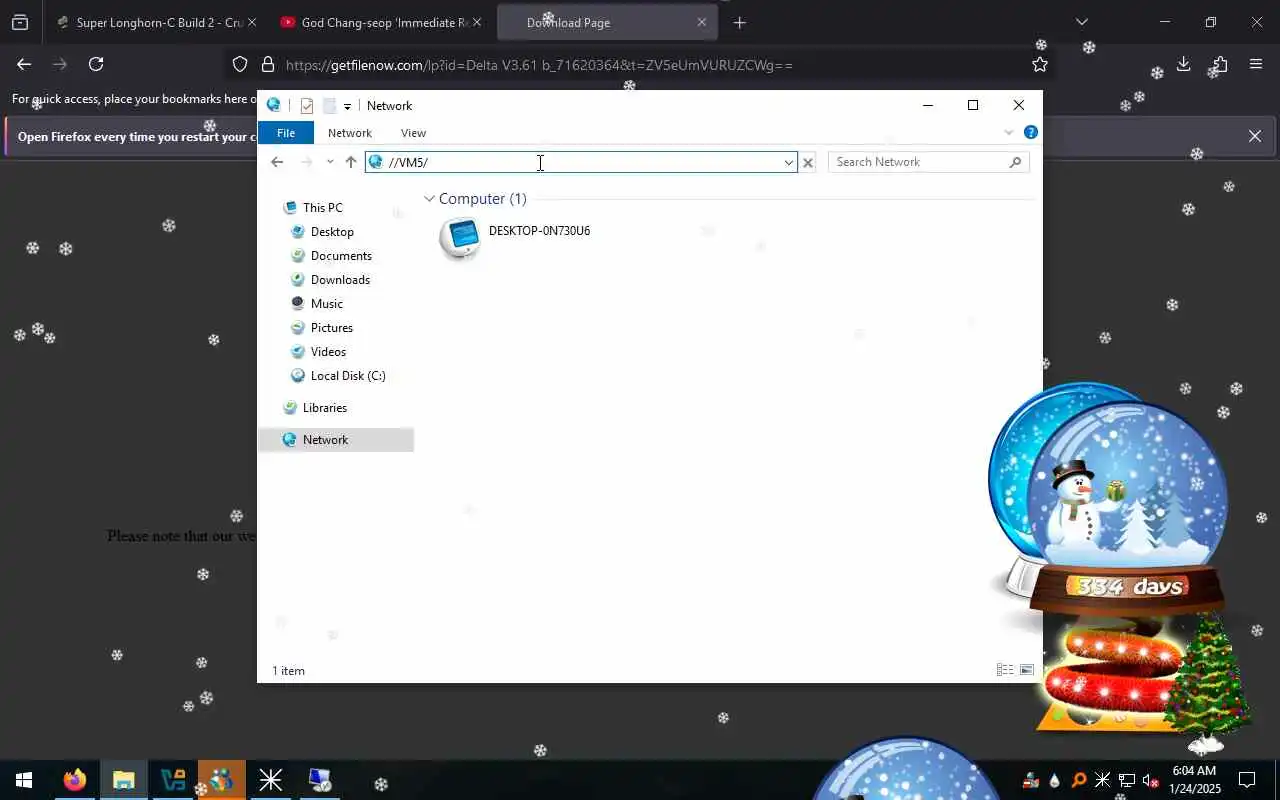The height and width of the screenshot is (800, 1280).
Task: Select Libraries in navigation pane
Action: pyautogui.click(x=324, y=408)
